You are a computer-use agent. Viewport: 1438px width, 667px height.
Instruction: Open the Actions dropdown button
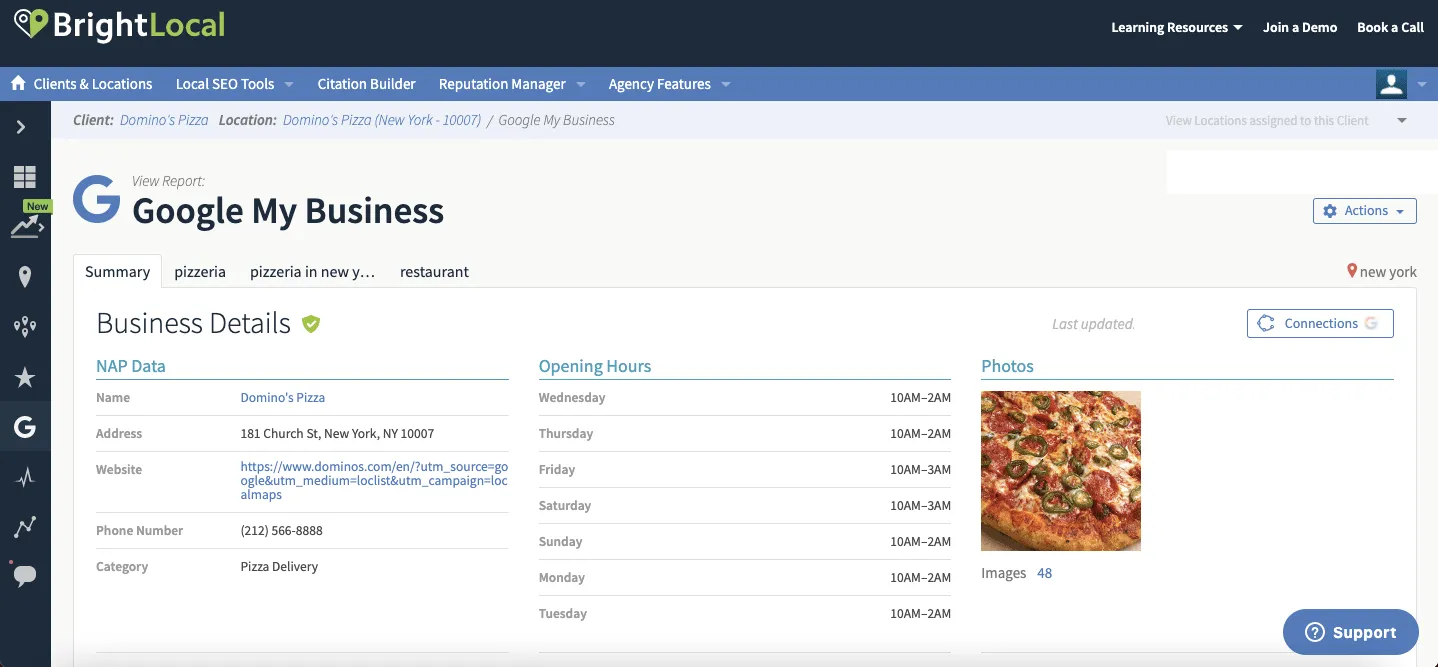(x=1364, y=211)
